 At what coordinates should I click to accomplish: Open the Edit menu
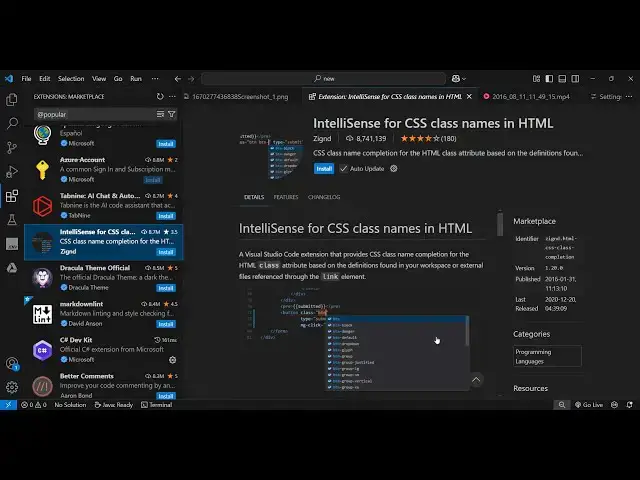pos(44,78)
